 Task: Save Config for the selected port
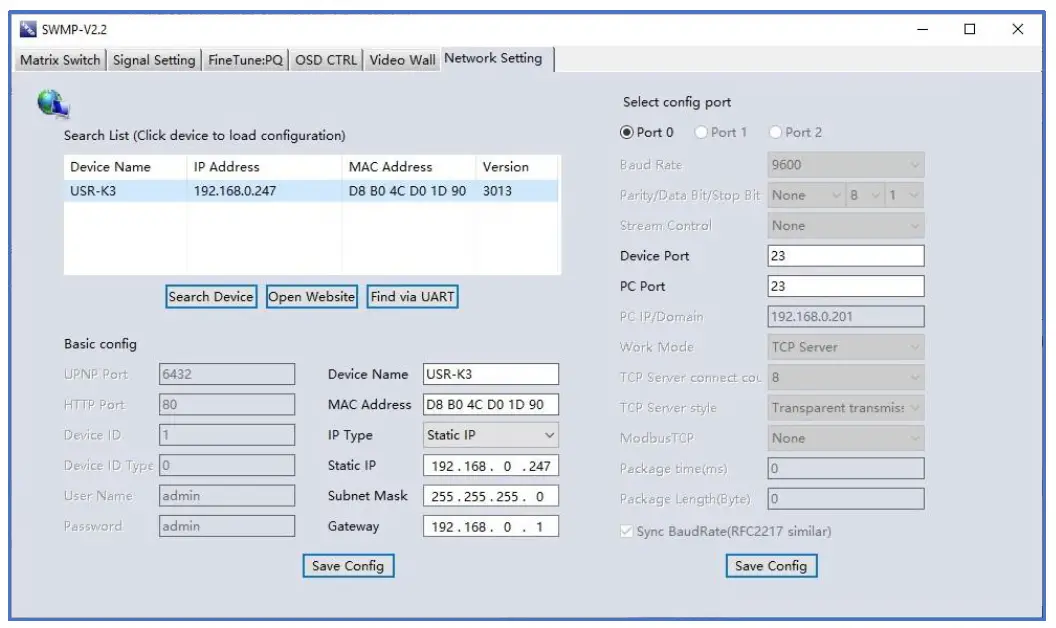pos(771,566)
